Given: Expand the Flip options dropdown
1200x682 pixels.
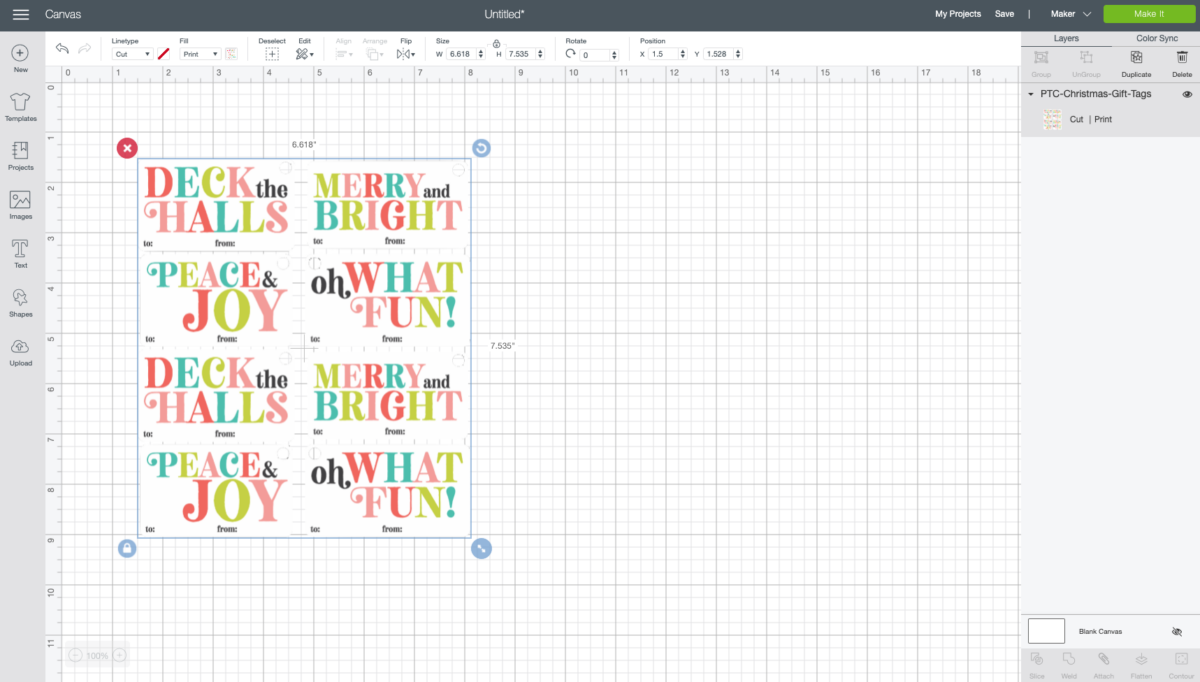Looking at the screenshot, I should [x=415, y=53].
